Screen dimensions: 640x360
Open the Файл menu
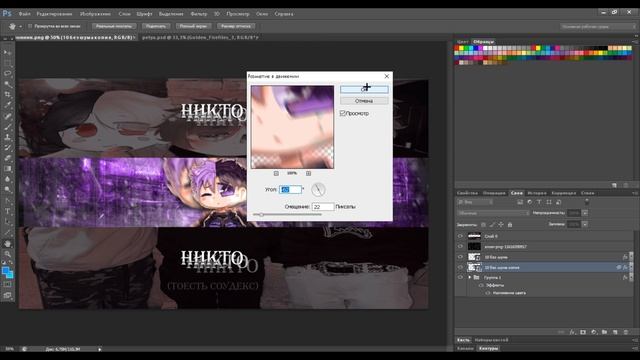tap(24, 14)
